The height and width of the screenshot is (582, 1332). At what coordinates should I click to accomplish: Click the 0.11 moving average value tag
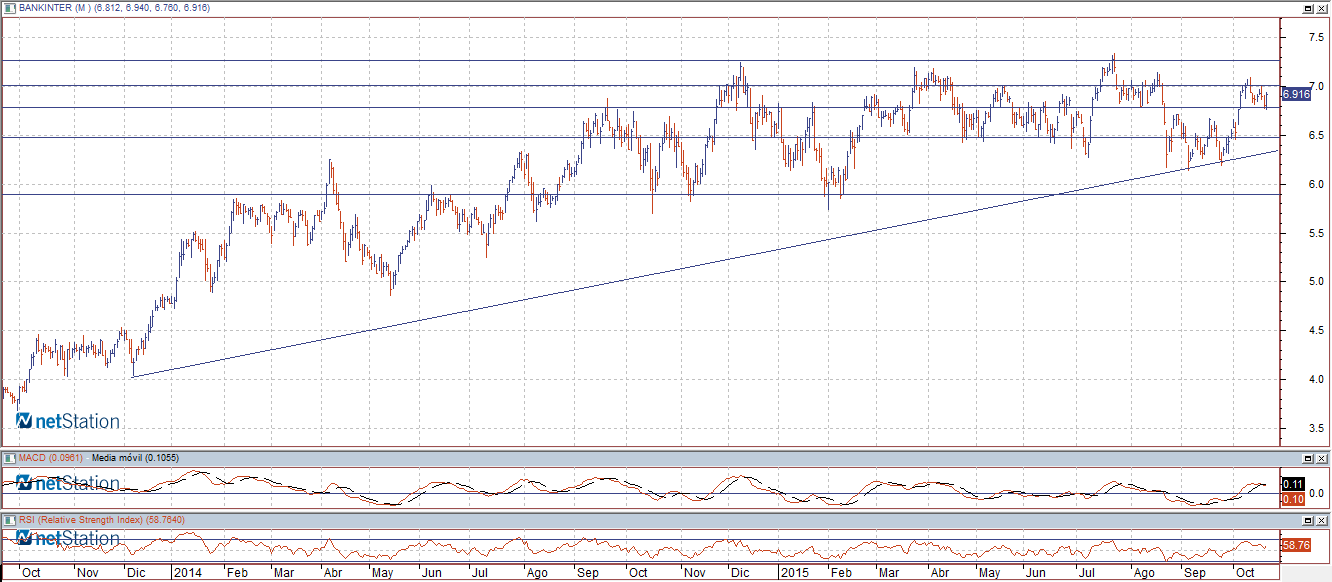1292,484
